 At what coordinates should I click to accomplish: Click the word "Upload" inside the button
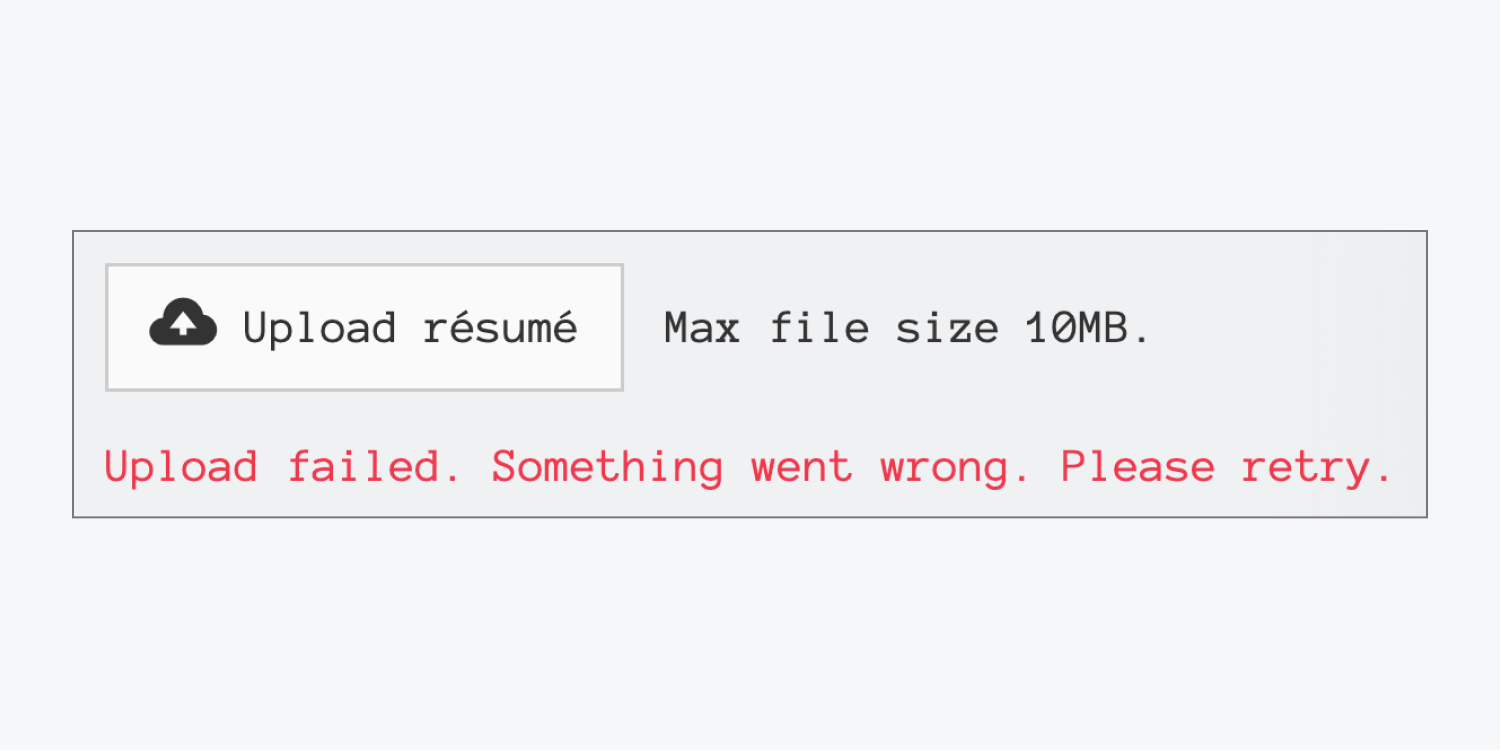click(x=320, y=328)
